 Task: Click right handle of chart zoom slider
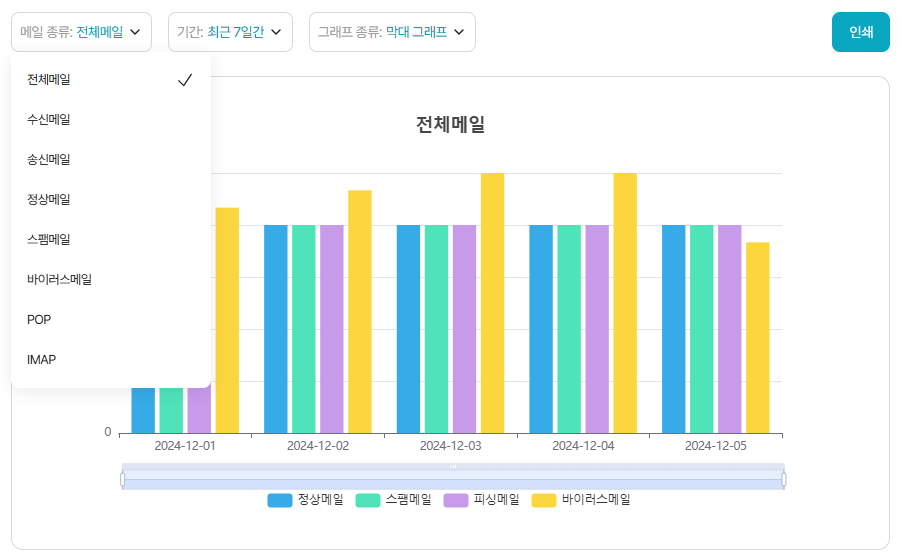pyautogui.click(x=784, y=480)
